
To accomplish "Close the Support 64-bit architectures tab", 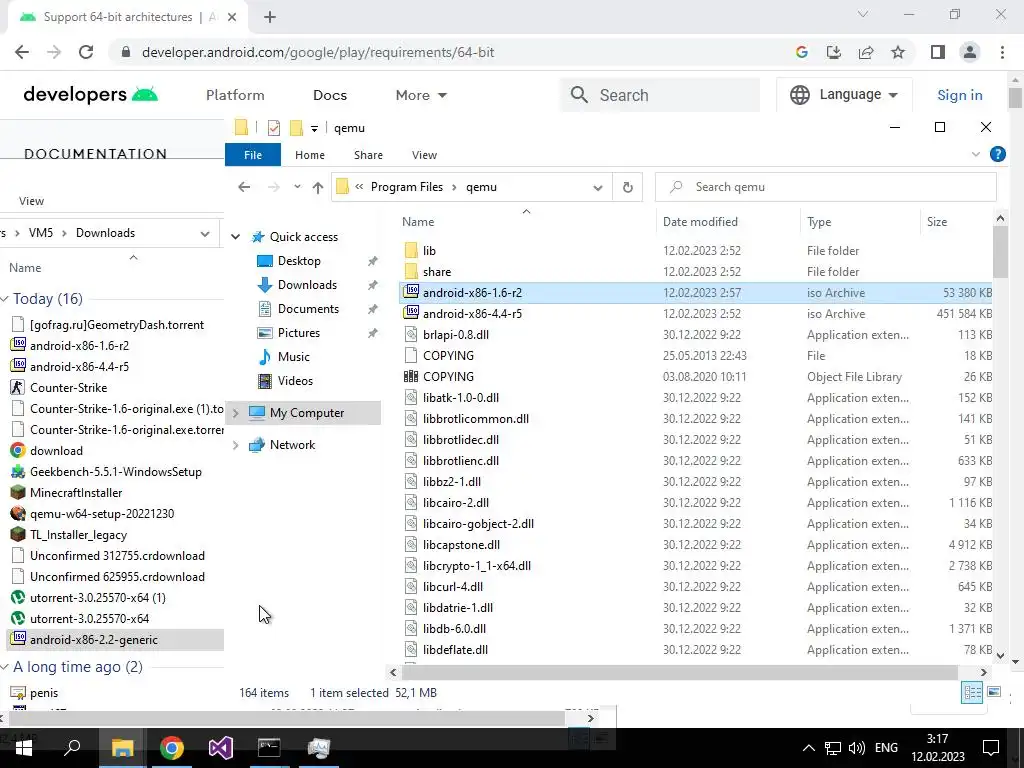I will (232, 17).
